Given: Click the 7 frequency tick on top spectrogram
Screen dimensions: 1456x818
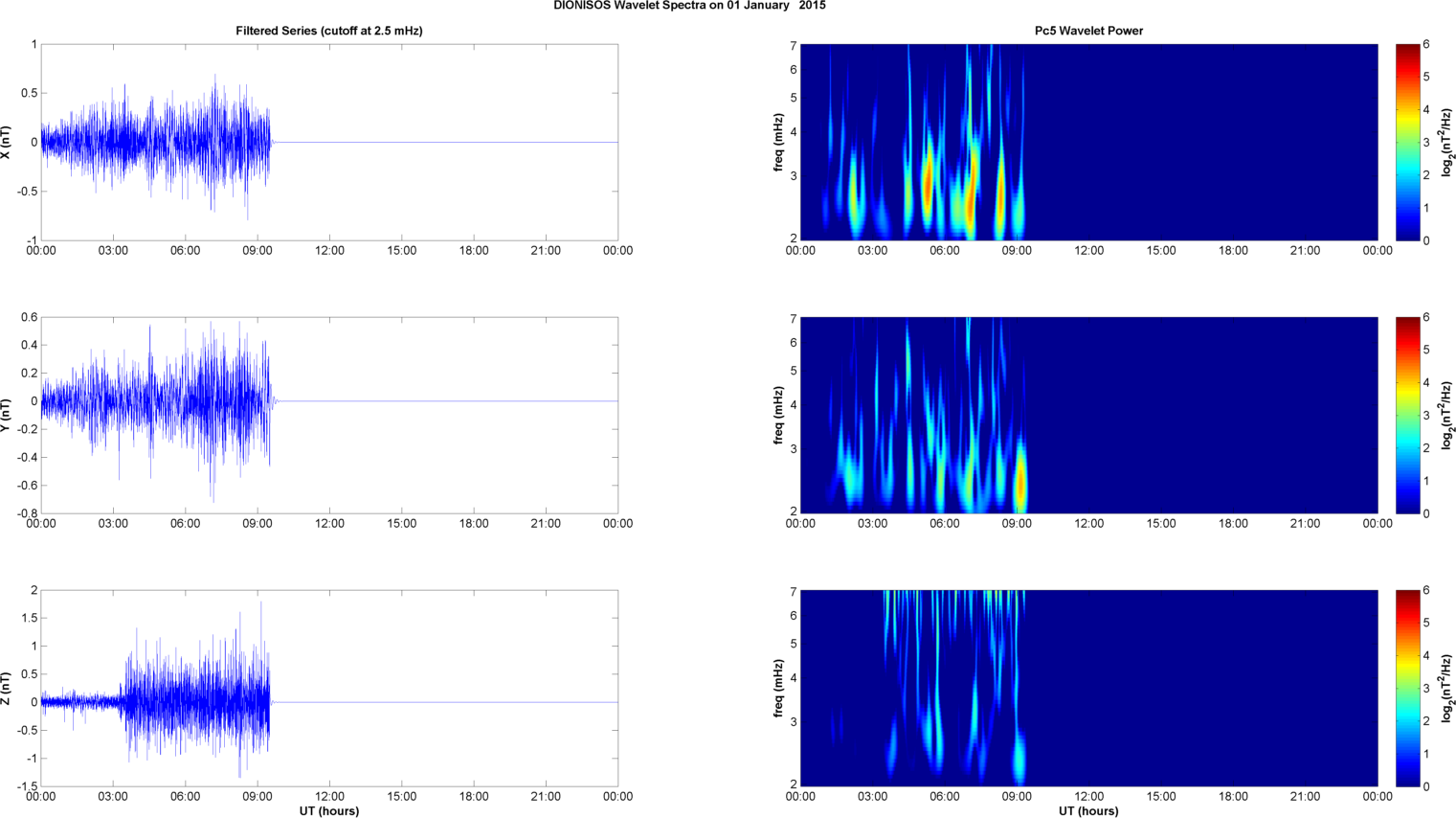Looking at the screenshot, I should [x=794, y=46].
